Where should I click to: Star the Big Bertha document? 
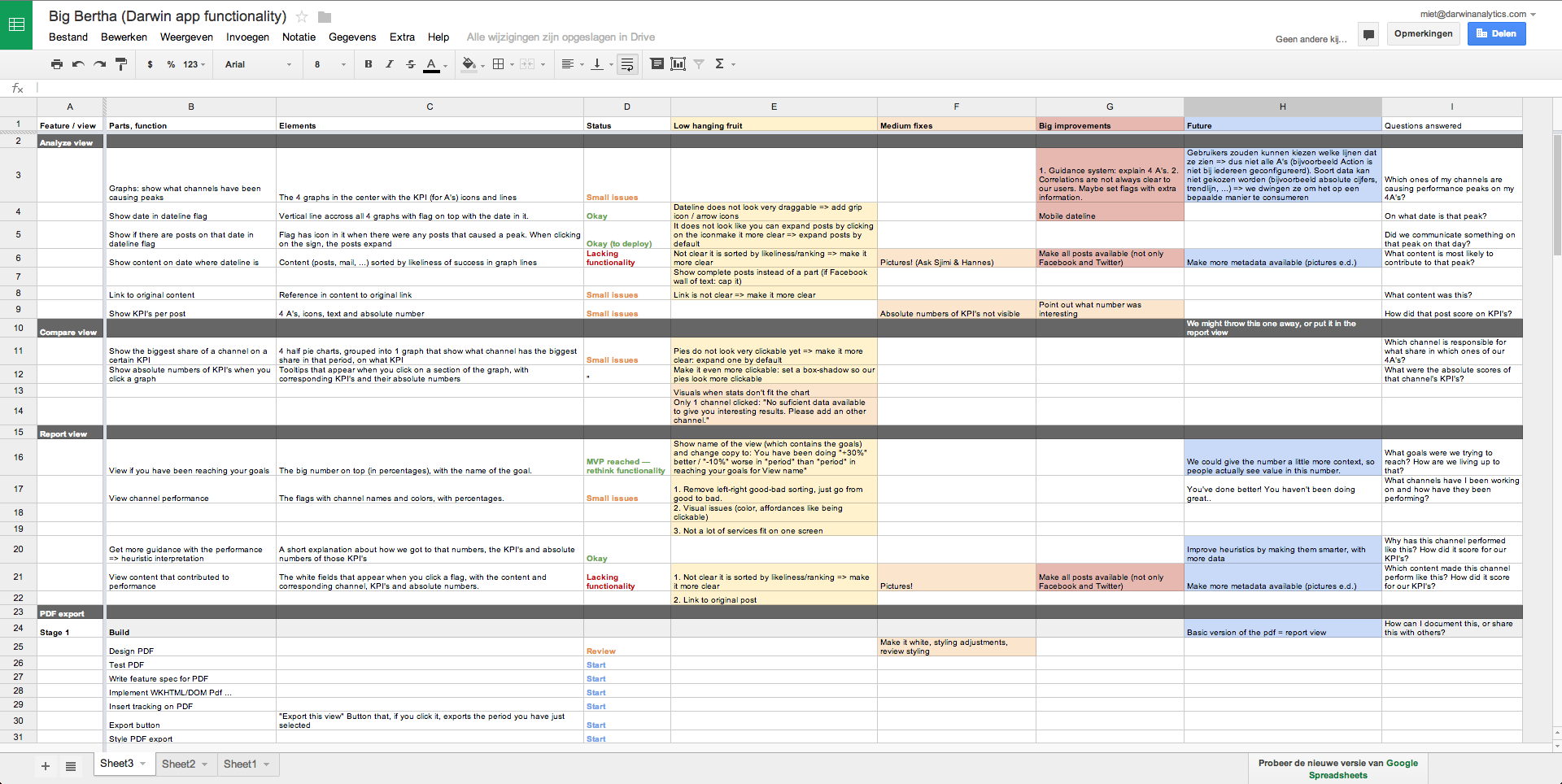tap(302, 16)
